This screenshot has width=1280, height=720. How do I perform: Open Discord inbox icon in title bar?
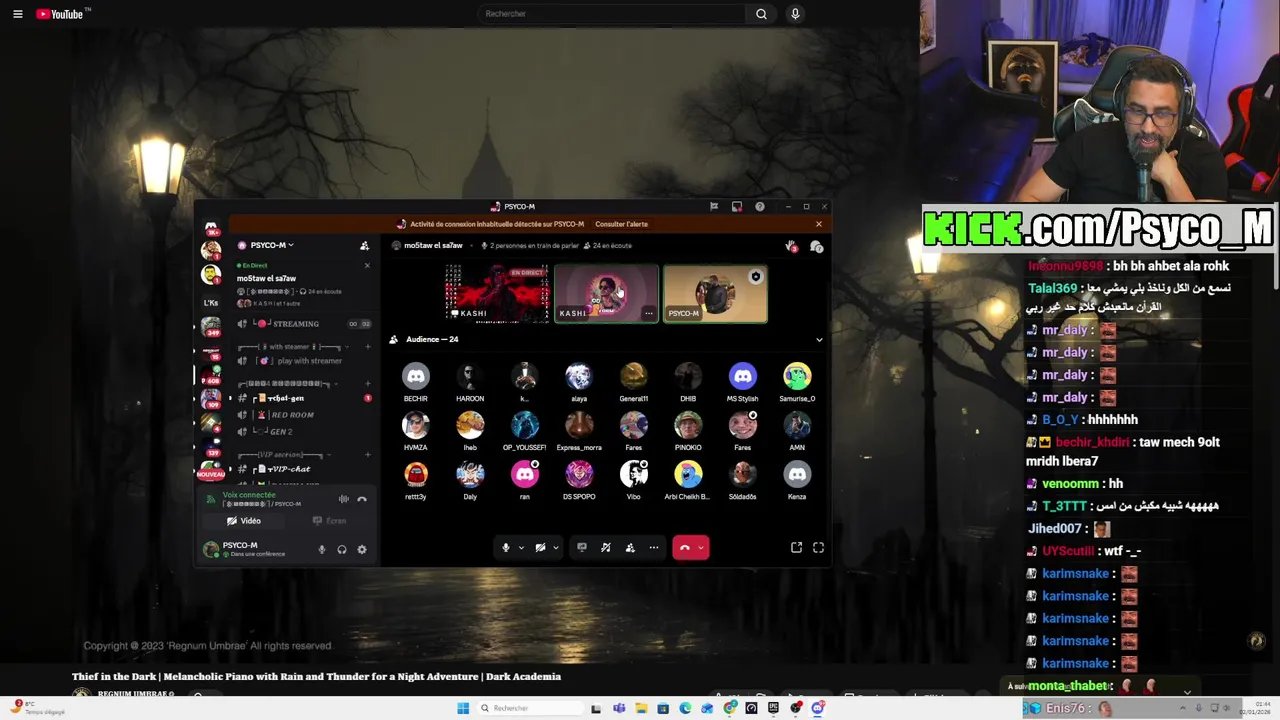pyautogui.click(x=737, y=207)
